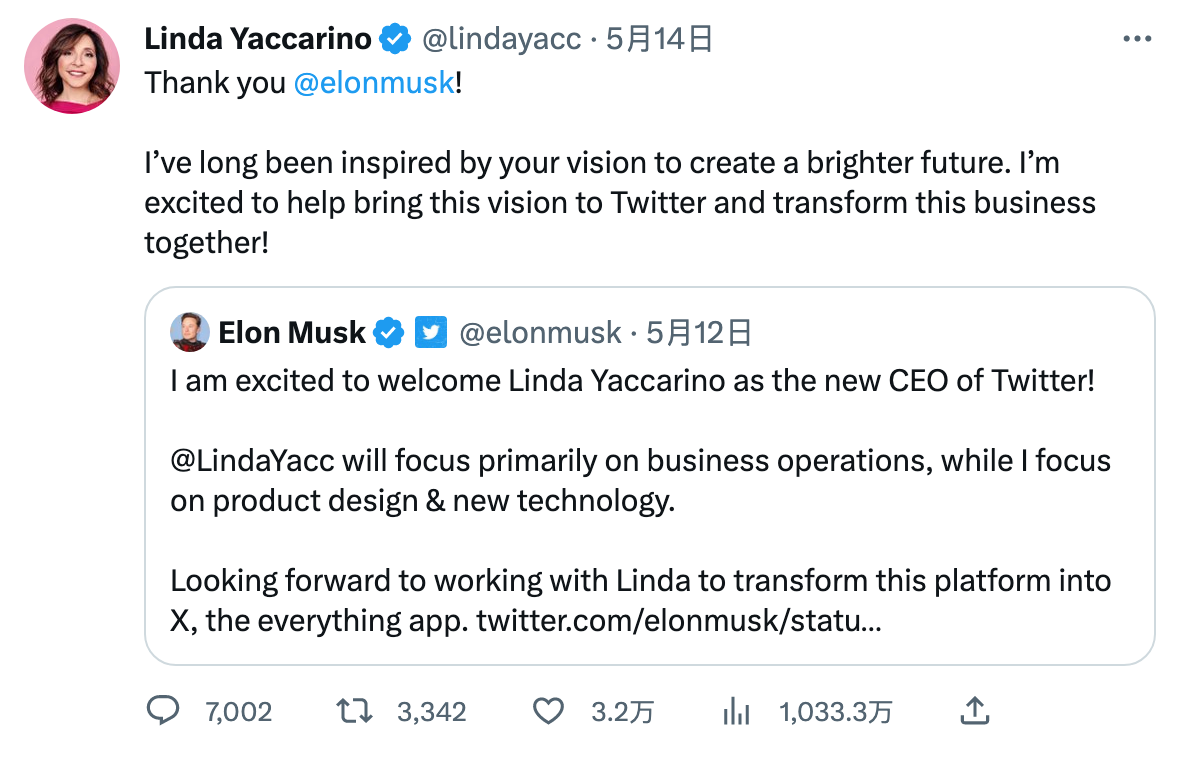The width and height of the screenshot is (1188, 772).
Task: Open the 5月14日 tweet timestamp
Action: [x=660, y=40]
